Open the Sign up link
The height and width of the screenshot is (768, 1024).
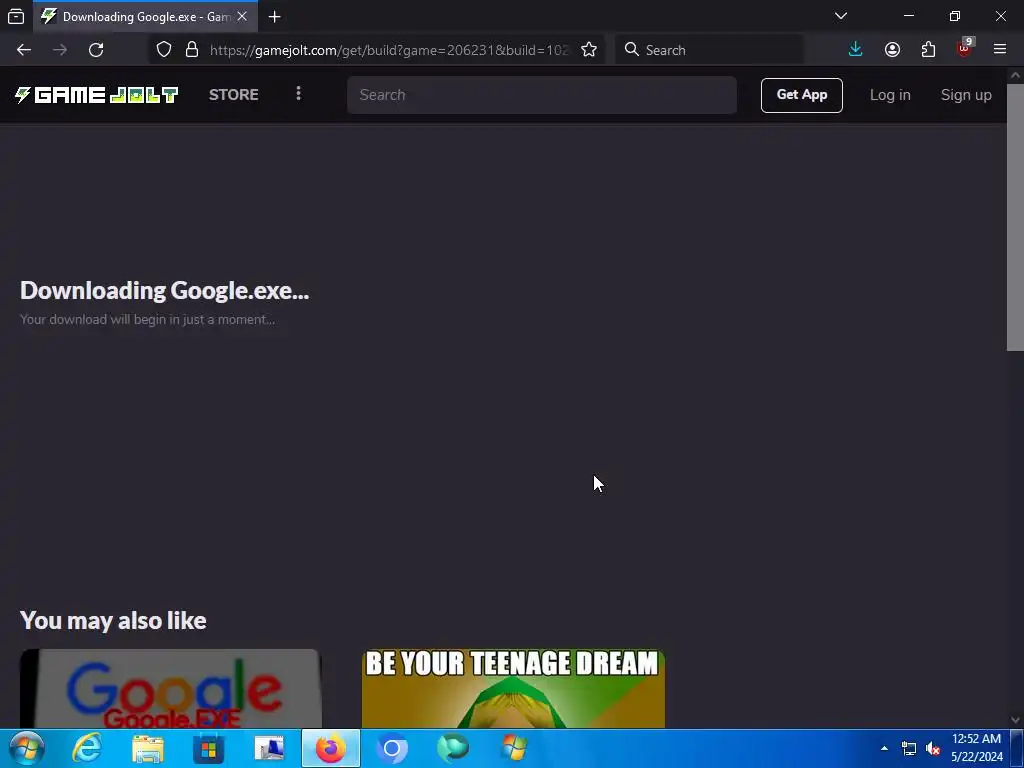coord(966,95)
